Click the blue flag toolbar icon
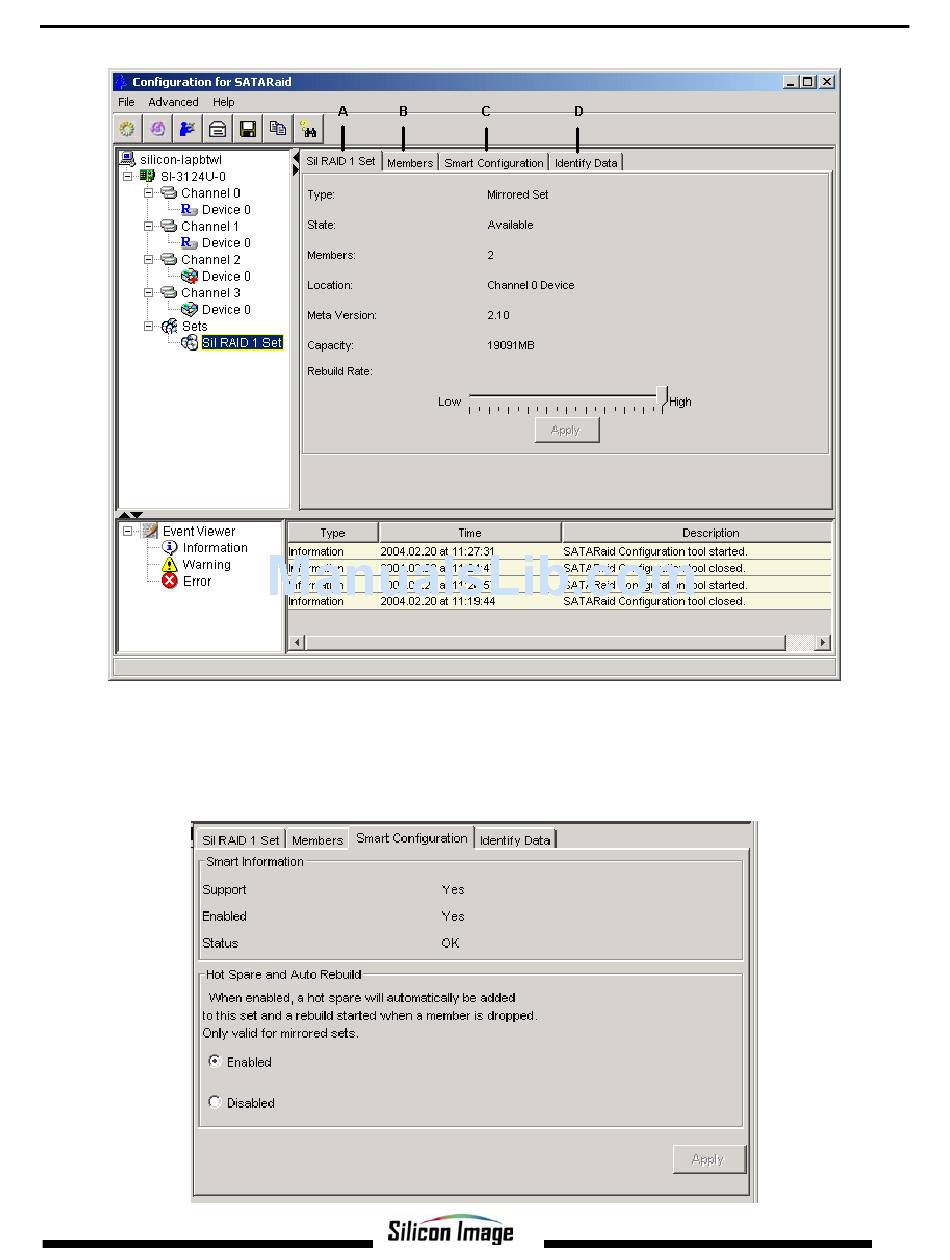950x1260 pixels. coord(187,129)
